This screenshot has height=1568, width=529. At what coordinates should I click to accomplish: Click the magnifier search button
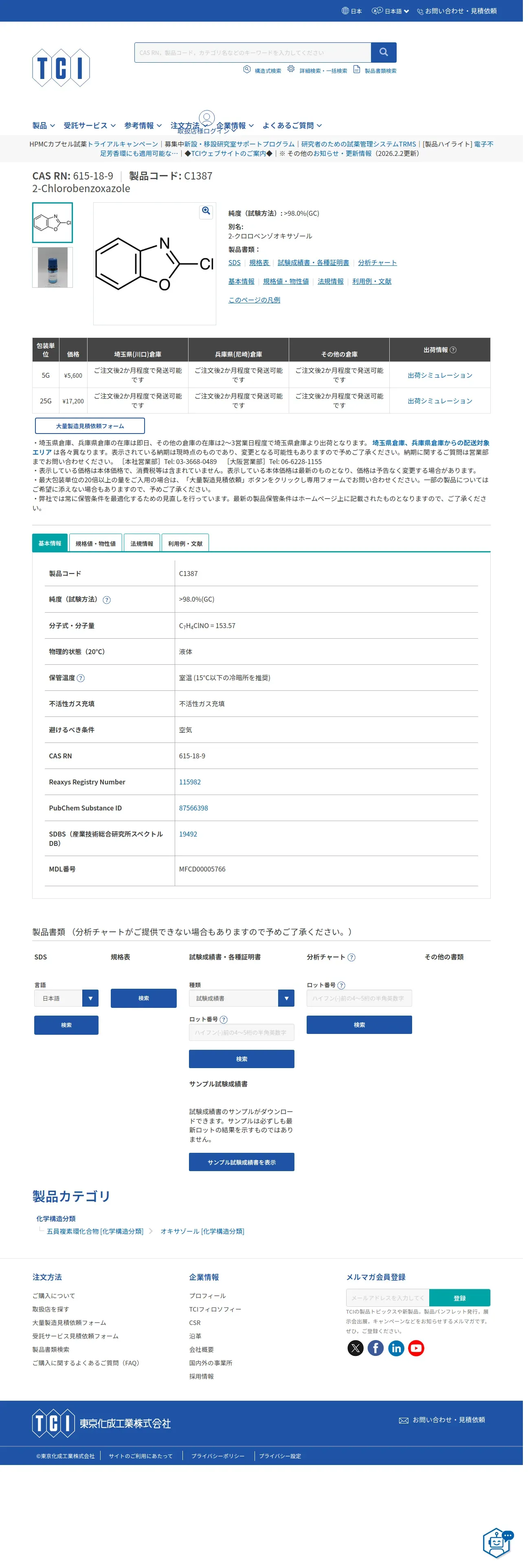tap(384, 53)
